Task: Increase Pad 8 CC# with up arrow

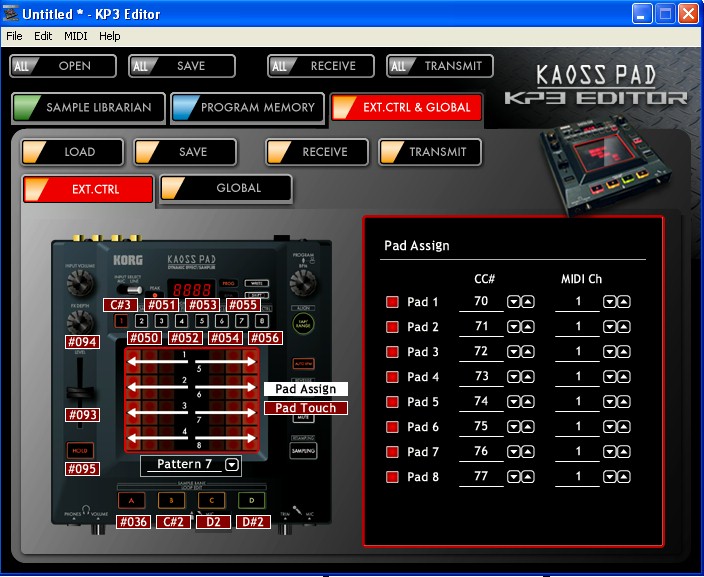Action: coord(528,477)
